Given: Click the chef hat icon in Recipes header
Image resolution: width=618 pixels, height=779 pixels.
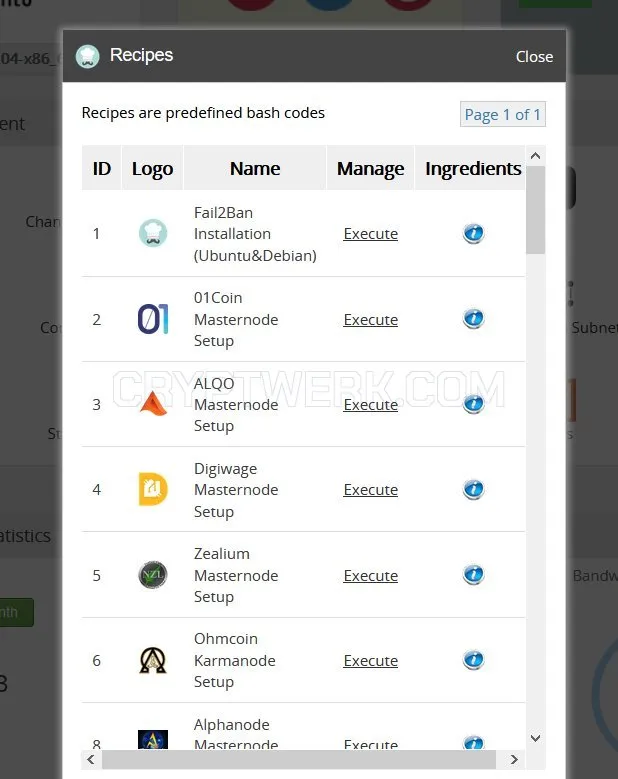Looking at the screenshot, I should pos(87,56).
